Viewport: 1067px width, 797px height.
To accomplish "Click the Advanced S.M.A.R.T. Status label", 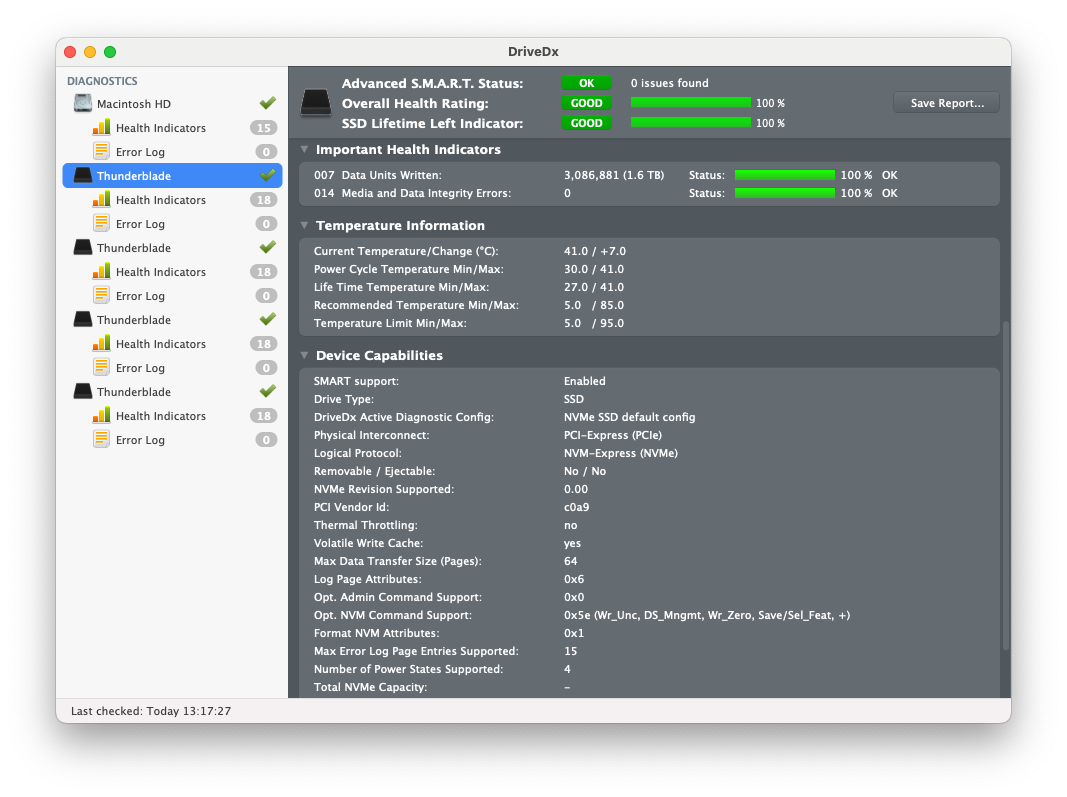I will tap(432, 84).
